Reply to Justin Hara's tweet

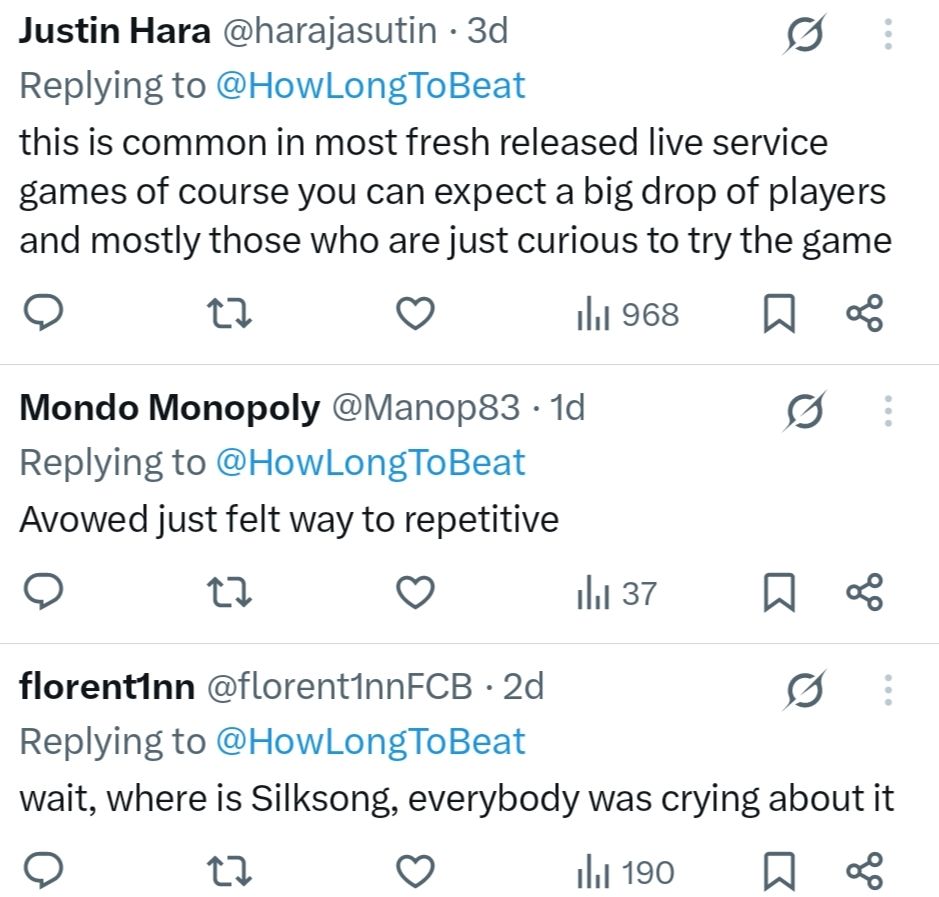[44, 315]
